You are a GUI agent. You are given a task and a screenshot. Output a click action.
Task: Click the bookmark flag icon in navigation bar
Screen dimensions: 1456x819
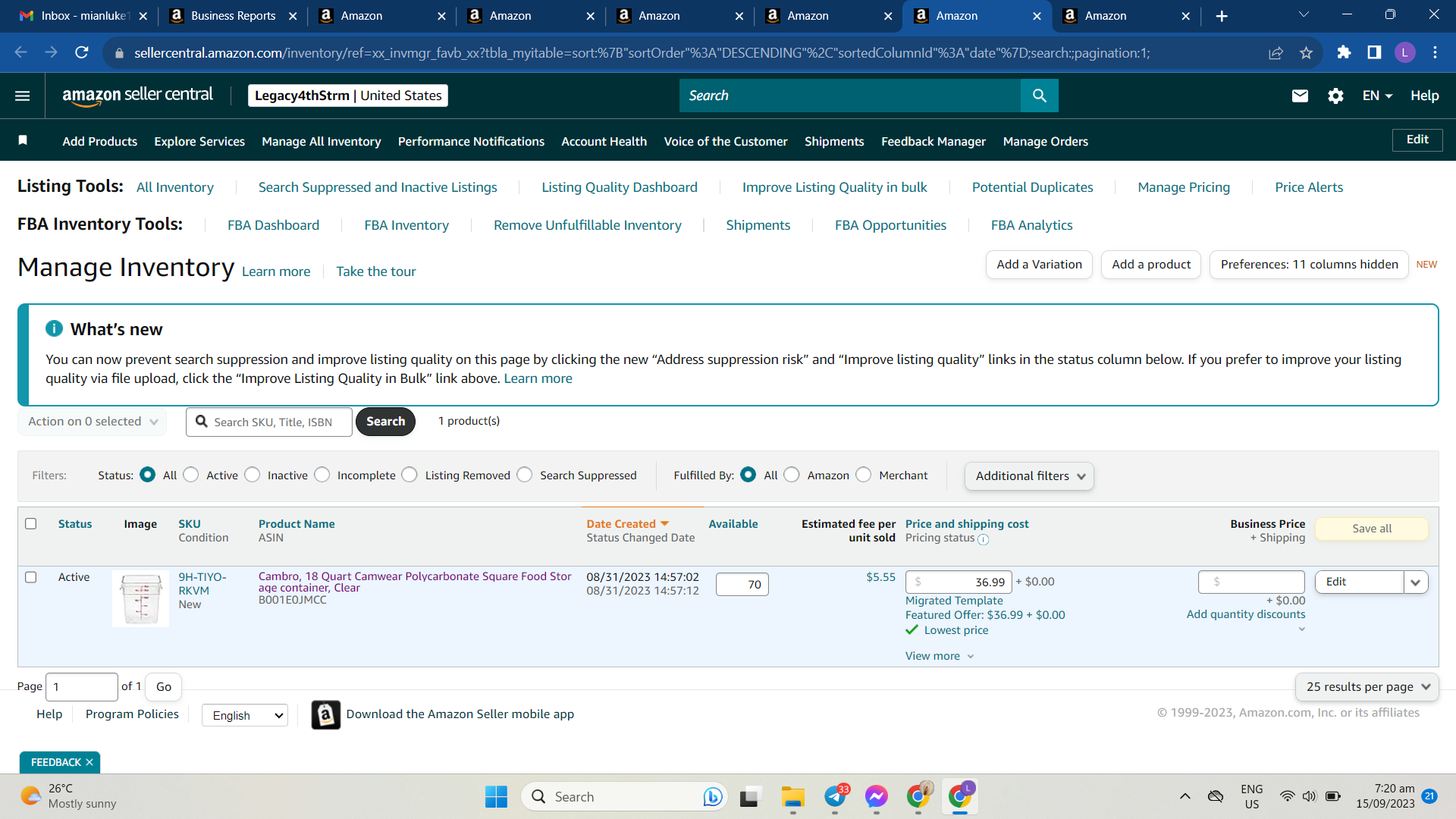tap(23, 140)
